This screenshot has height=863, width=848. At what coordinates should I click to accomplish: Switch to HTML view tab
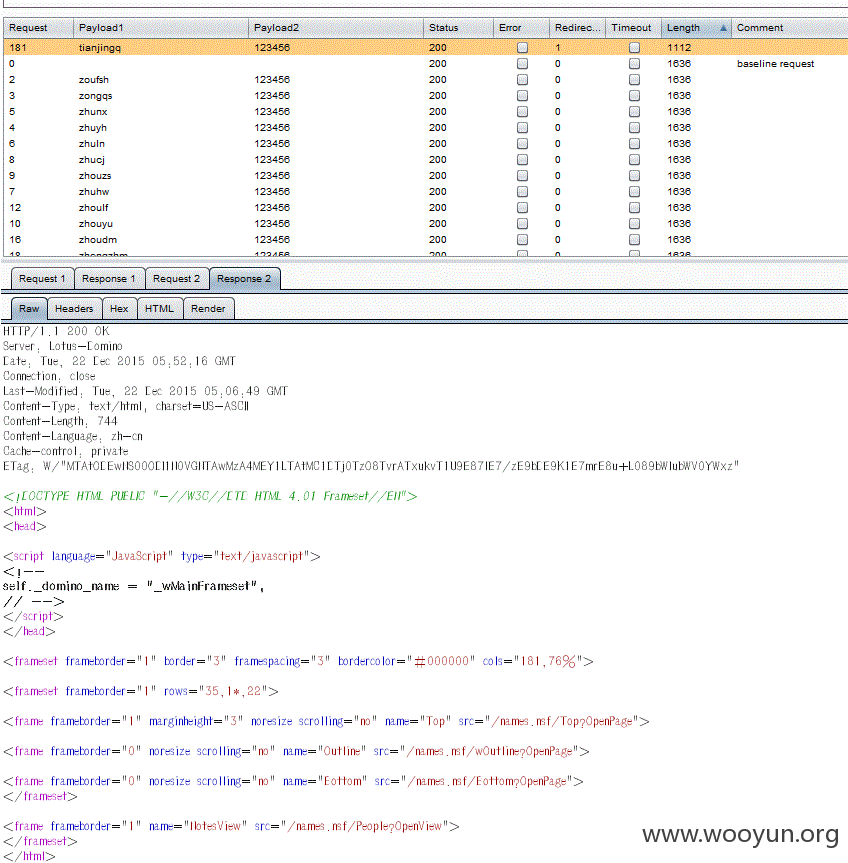[x=160, y=309]
